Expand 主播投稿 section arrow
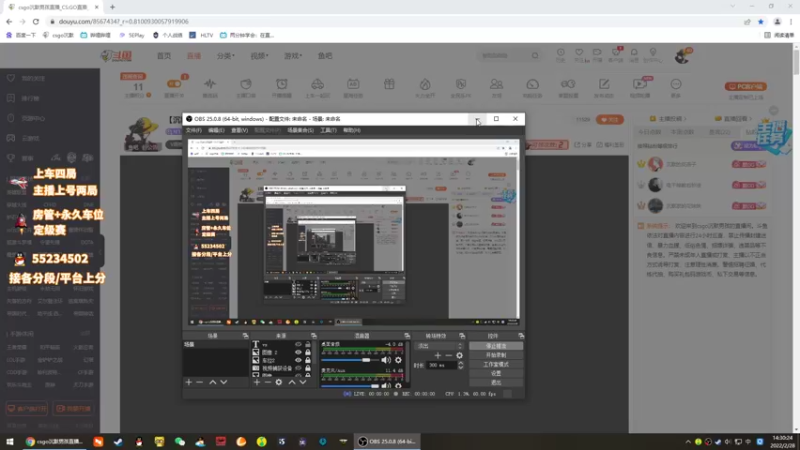 [685, 119]
